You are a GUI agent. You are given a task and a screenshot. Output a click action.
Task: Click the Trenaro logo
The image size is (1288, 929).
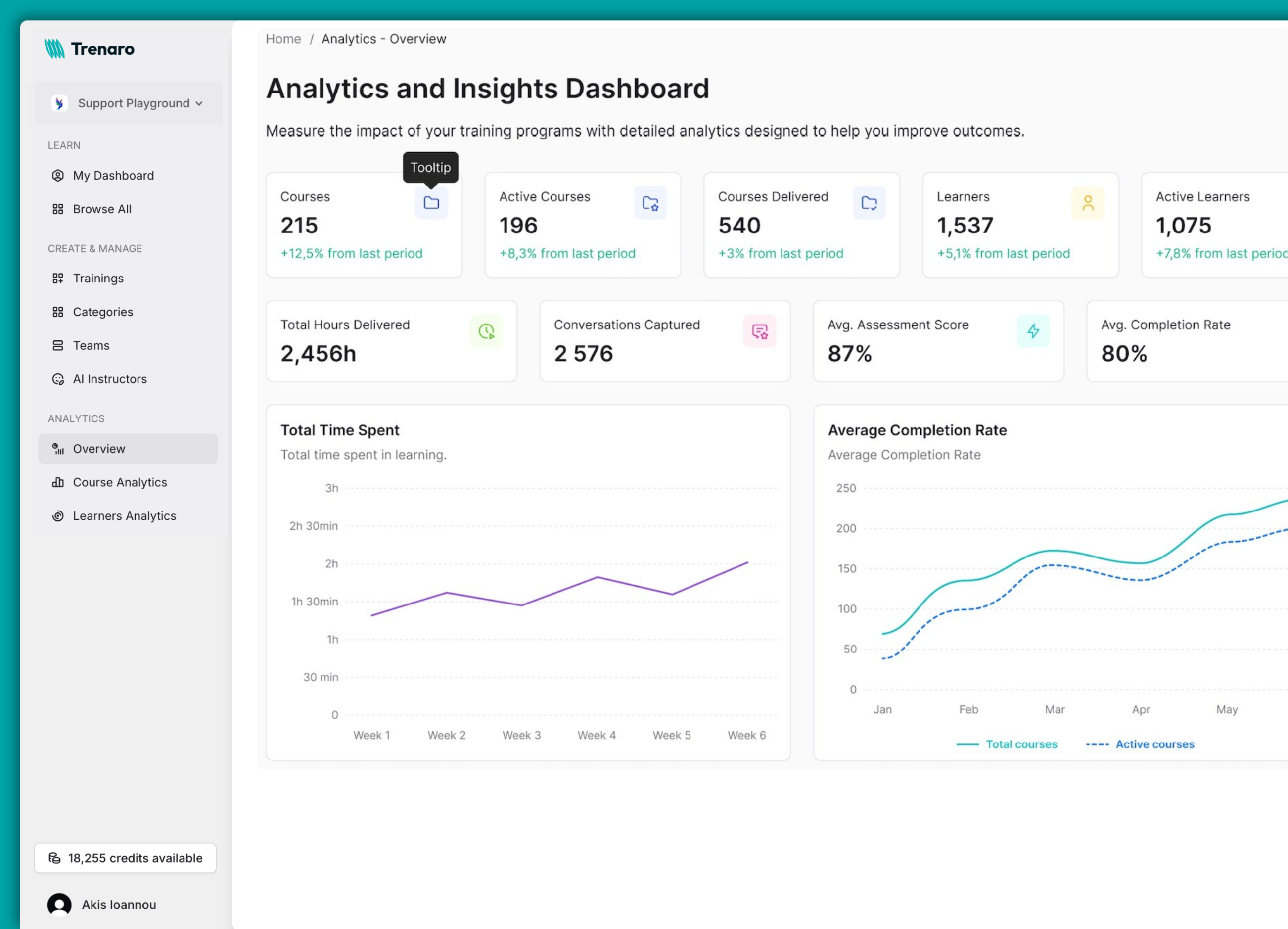pos(90,49)
